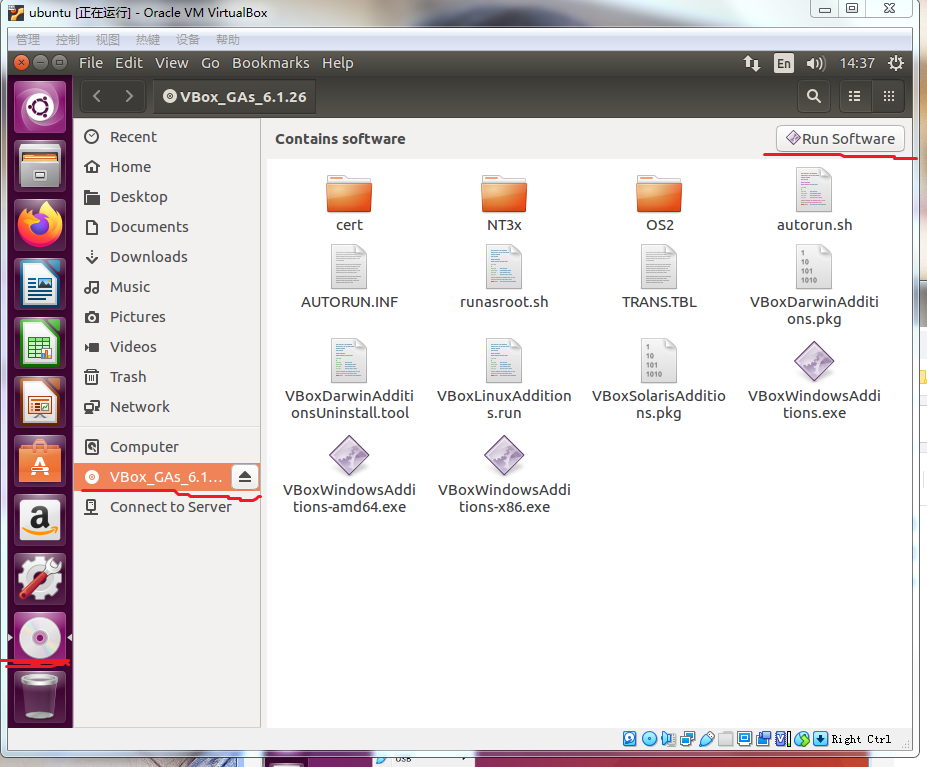Click the CD disc launcher icon
Viewport: 927px width, 767px height.
tap(40, 637)
